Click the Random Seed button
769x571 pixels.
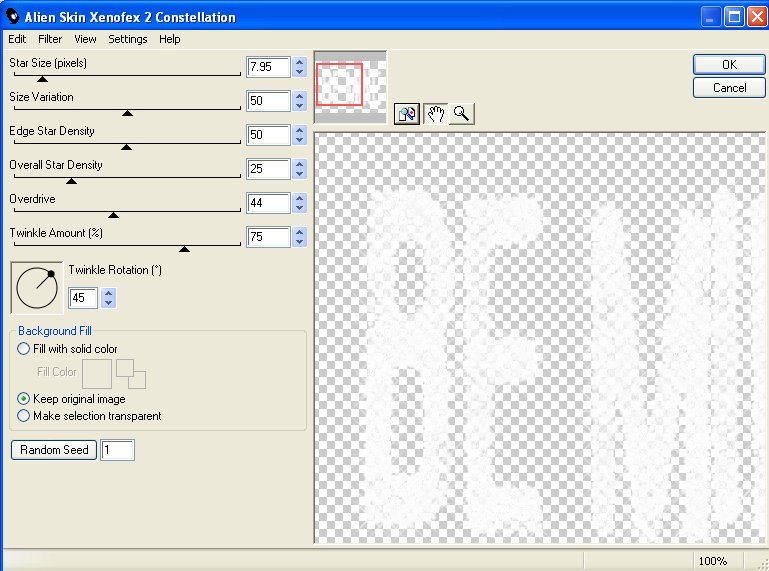click(54, 450)
